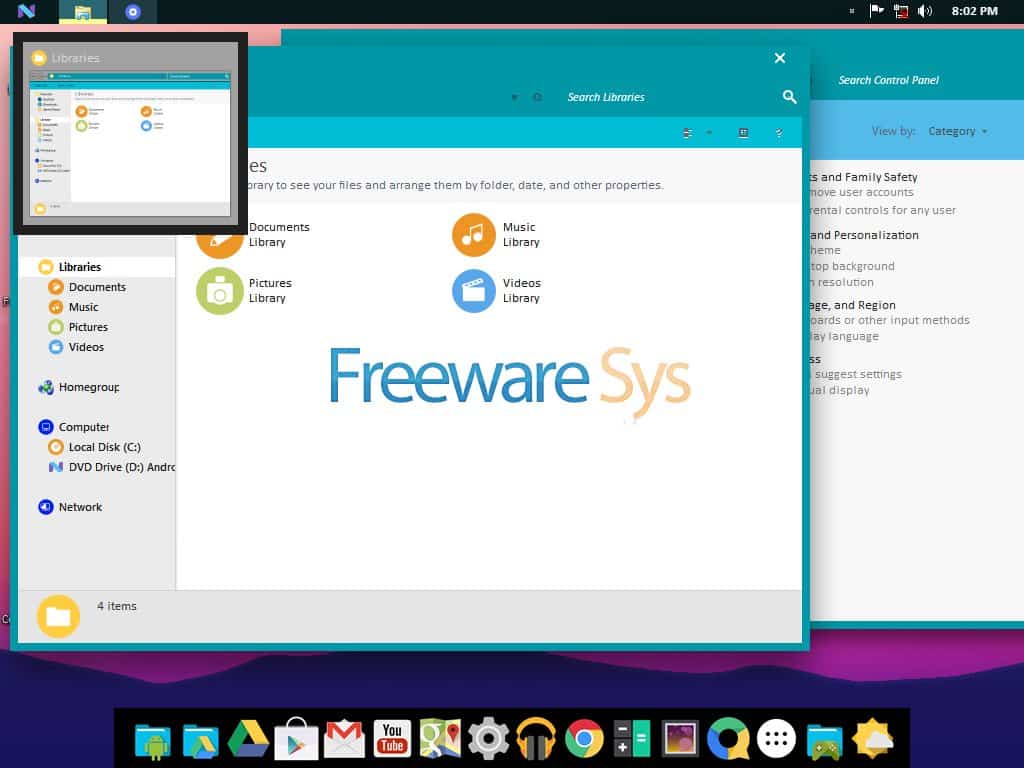Launch YouTube from the dock
Viewport: 1024px width, 768px height.
392,739
